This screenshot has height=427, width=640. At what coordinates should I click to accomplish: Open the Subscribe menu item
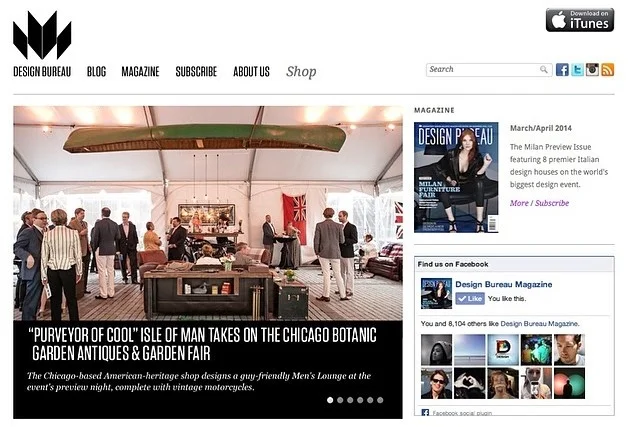[x=196, y=72]
